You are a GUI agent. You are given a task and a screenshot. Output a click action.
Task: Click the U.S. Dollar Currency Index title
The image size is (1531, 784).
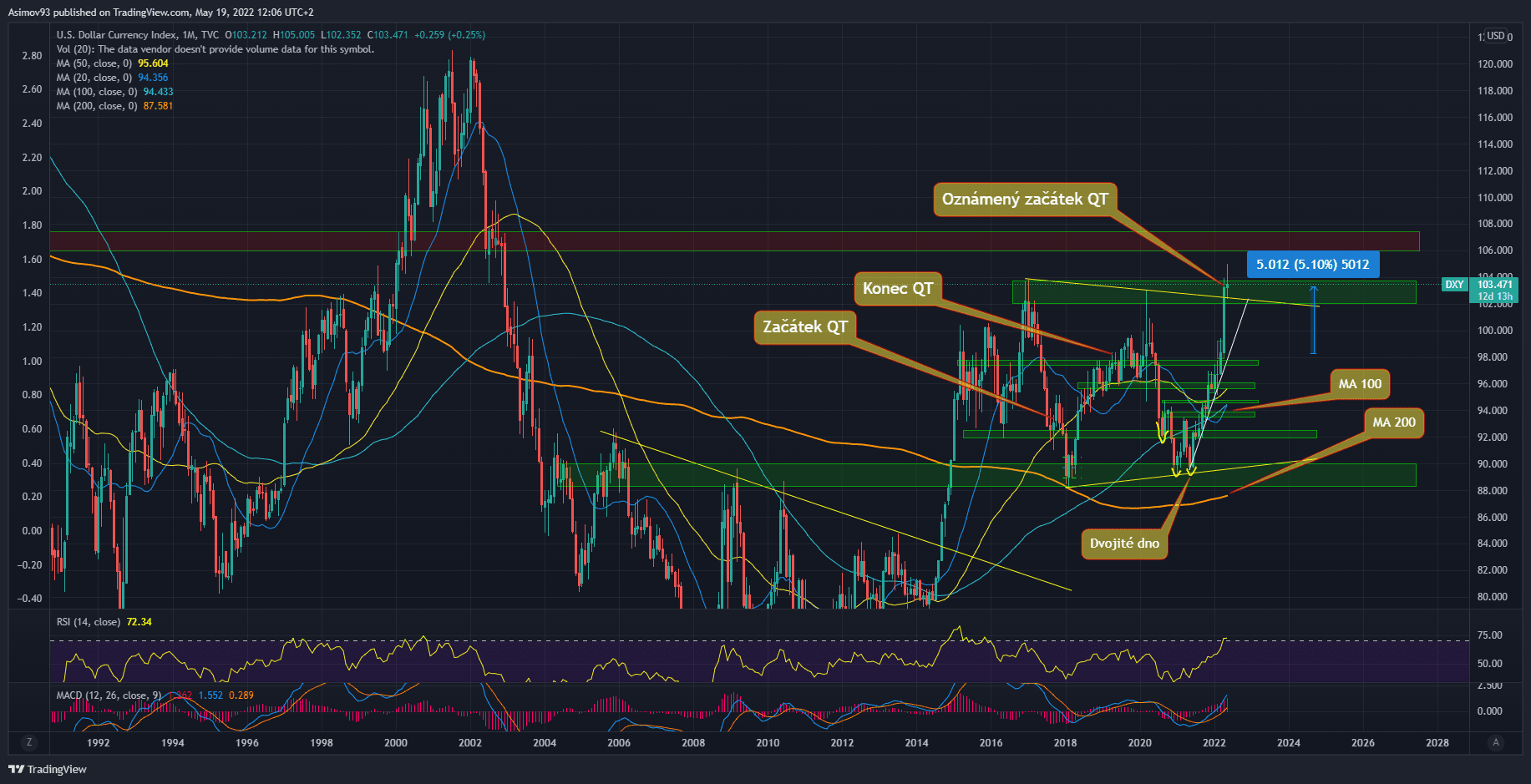[137, 35]
